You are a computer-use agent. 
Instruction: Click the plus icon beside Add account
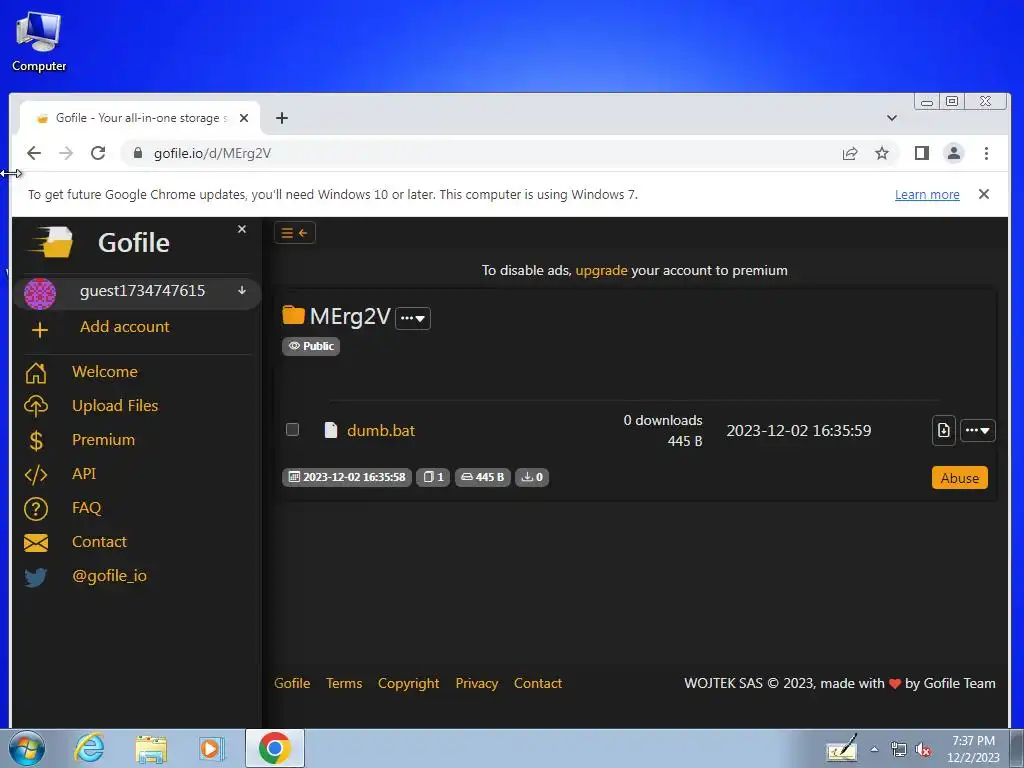pos(40,330)
